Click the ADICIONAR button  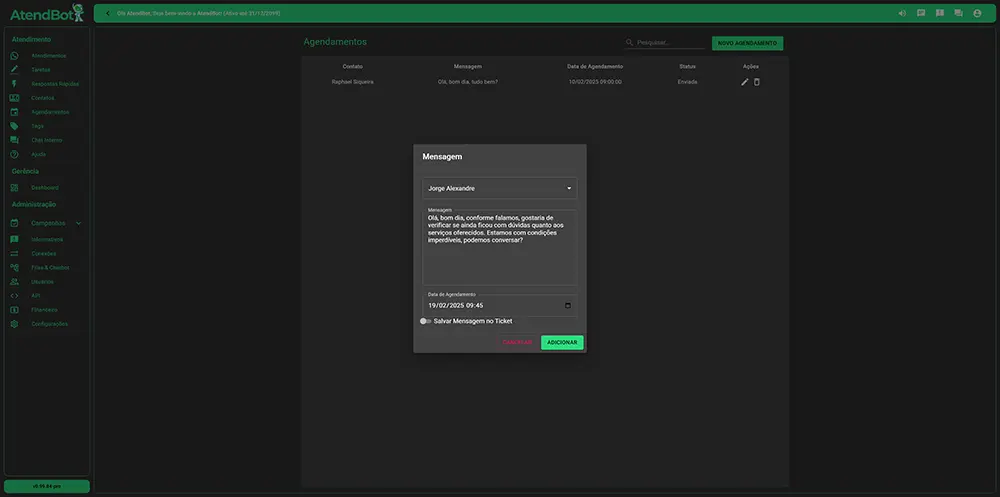[x=562, y=342]
